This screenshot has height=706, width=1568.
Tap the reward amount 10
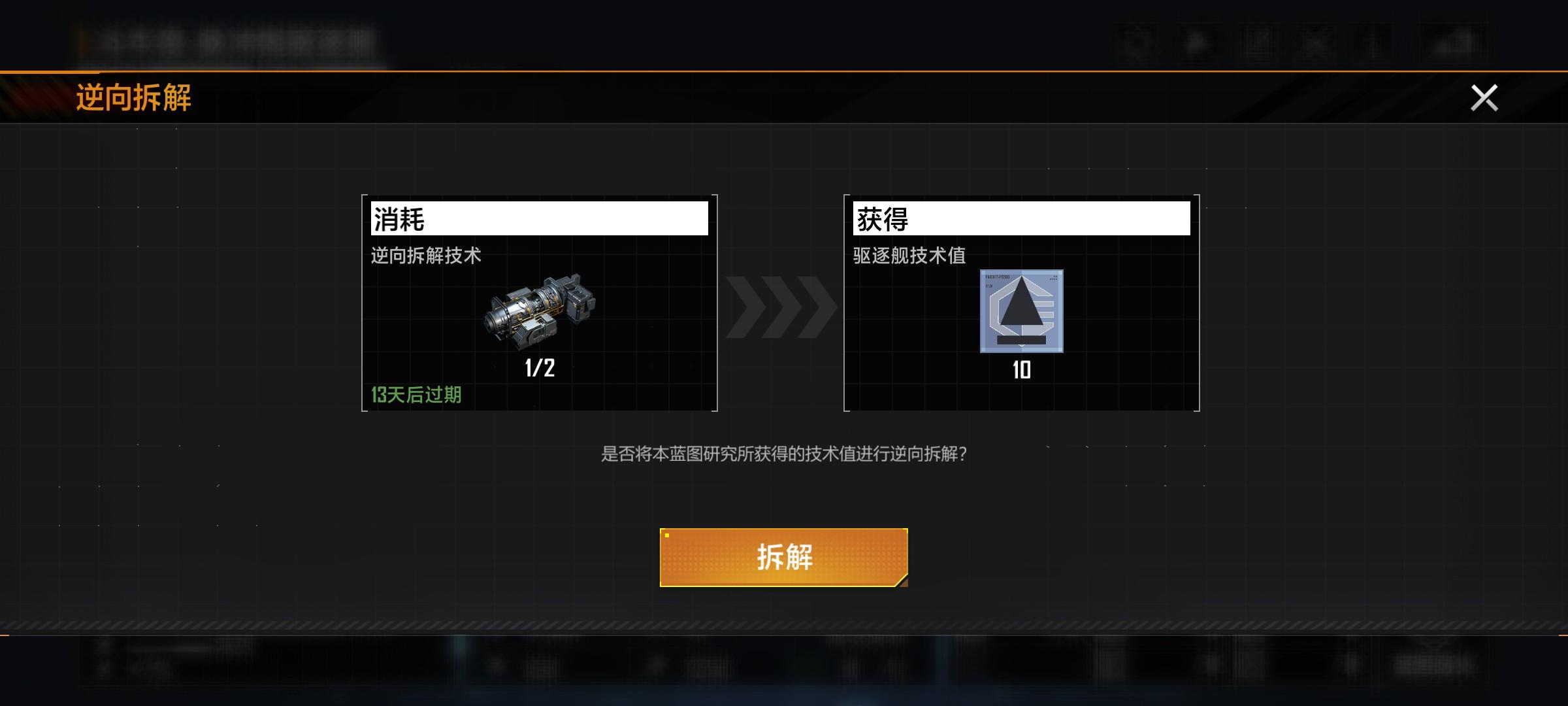point(1021,370)
